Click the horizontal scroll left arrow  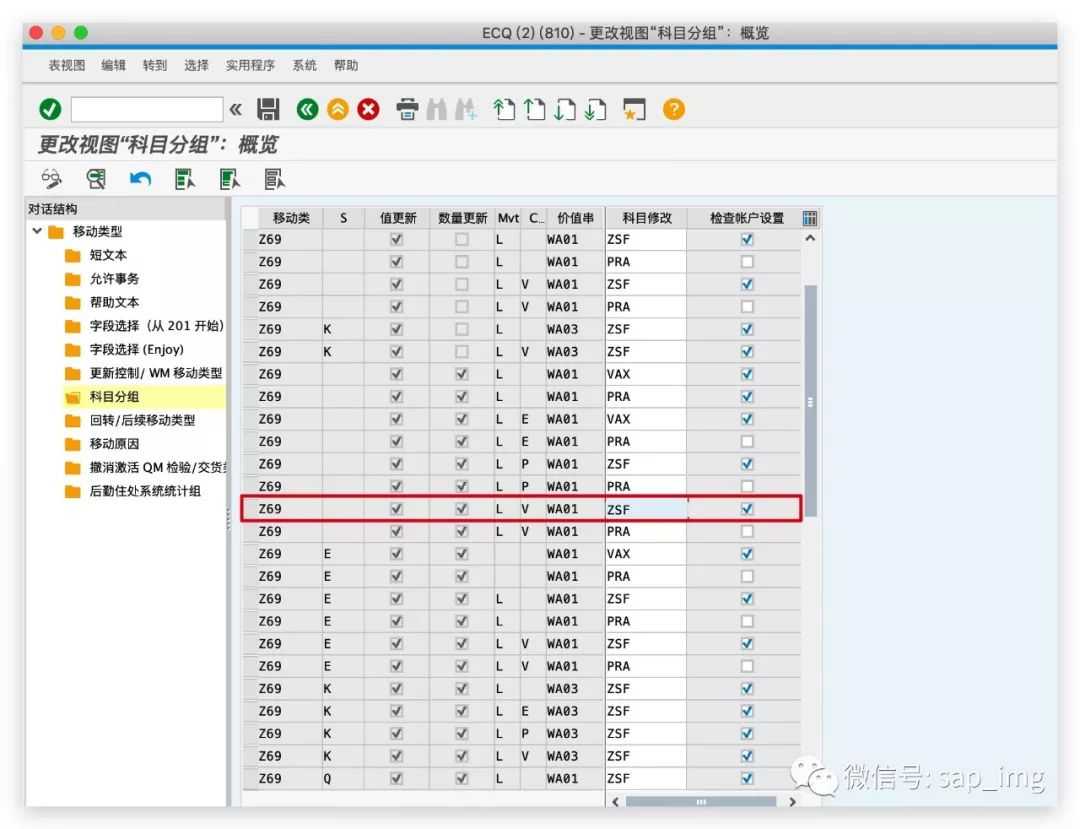click(x=615, y=801)
